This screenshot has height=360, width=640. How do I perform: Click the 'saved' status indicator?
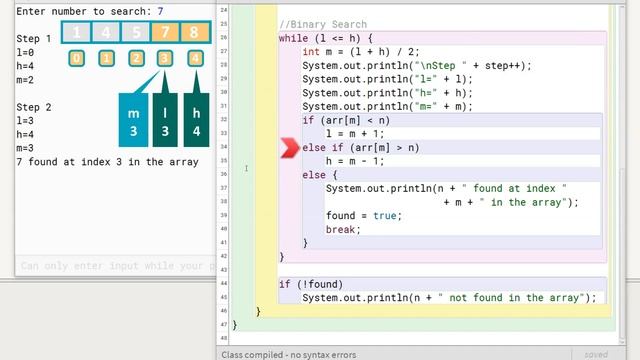pyautogui.click(x=596, y=355)
